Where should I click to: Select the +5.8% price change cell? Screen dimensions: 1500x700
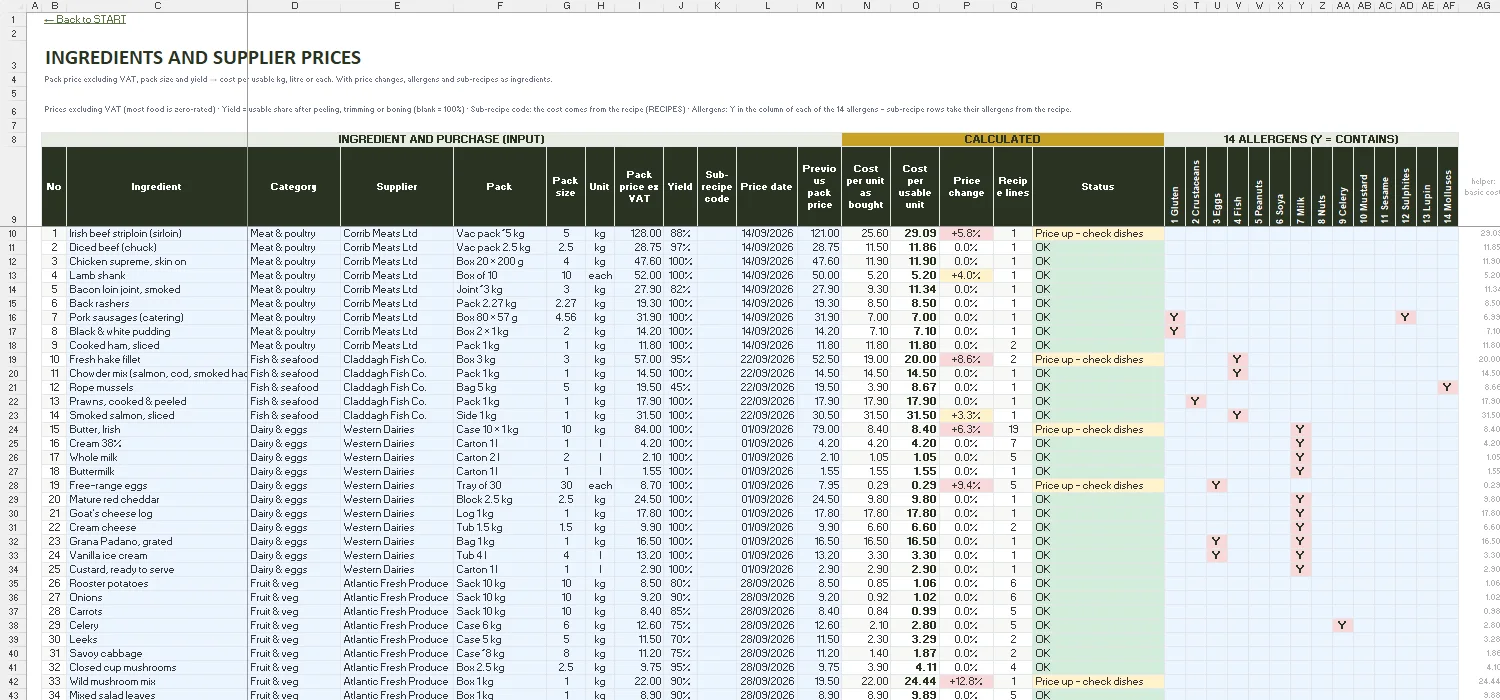[x=966, y=233]
